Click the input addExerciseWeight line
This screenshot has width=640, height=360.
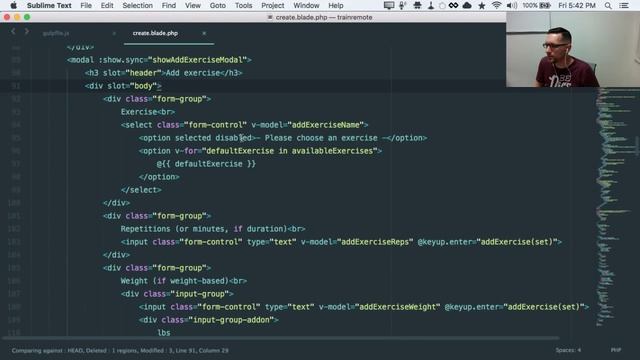click(364, 307)
